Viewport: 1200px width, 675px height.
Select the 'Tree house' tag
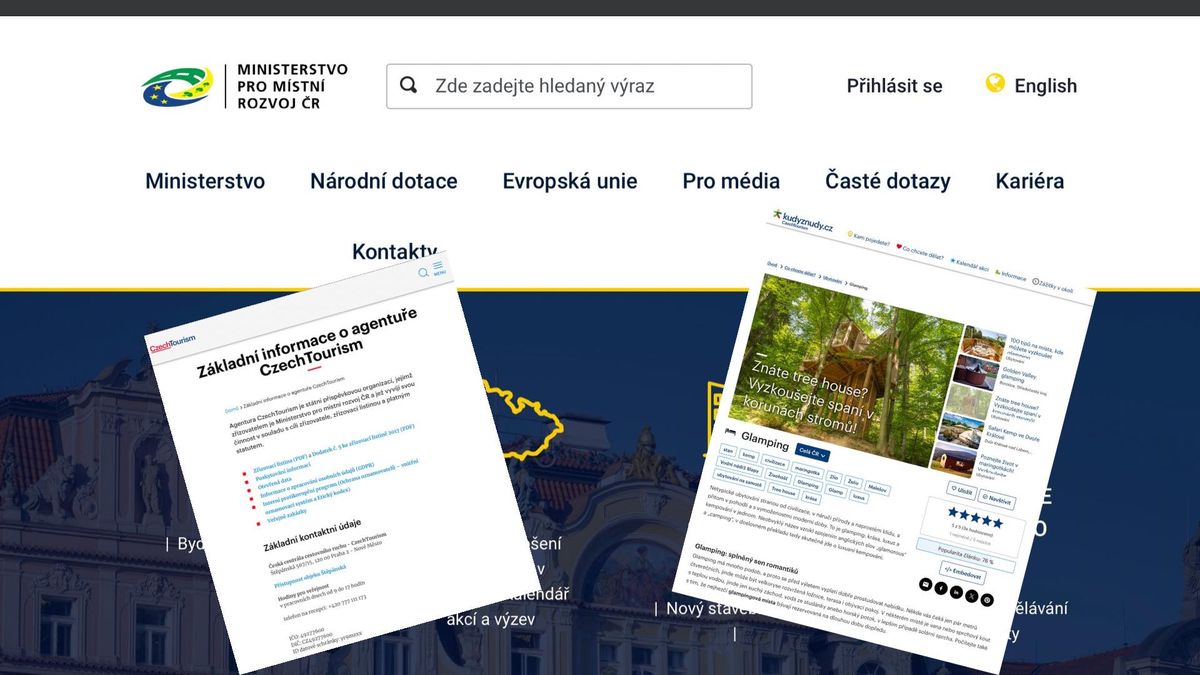783,491
